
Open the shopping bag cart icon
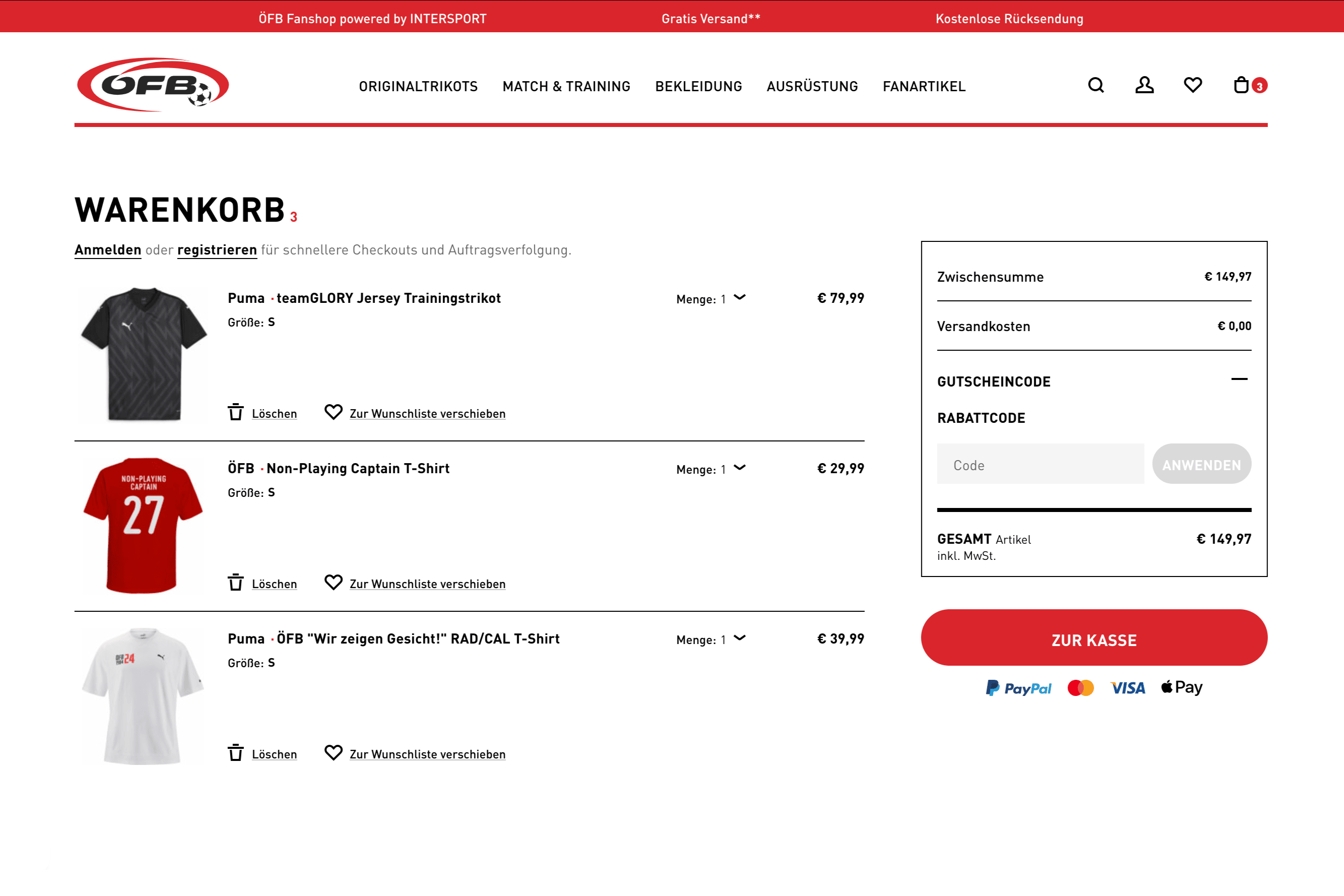tap(1241, 85)
